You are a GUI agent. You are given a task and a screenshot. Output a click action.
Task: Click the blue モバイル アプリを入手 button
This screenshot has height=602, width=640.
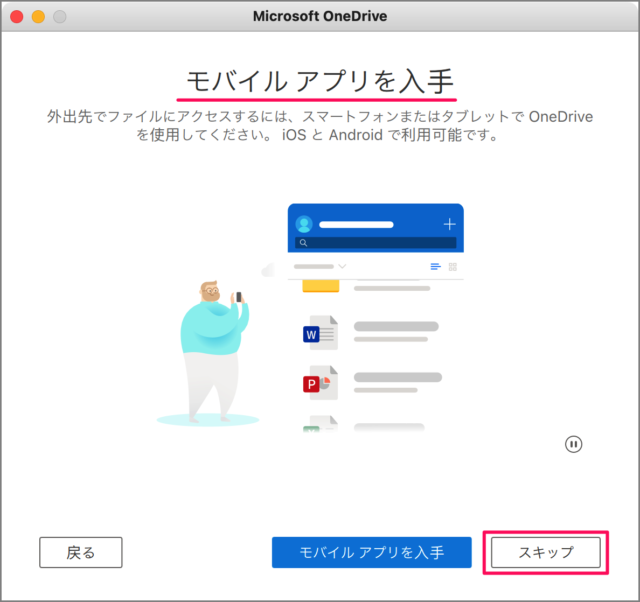pyautogui.click(x=371, y=552)
